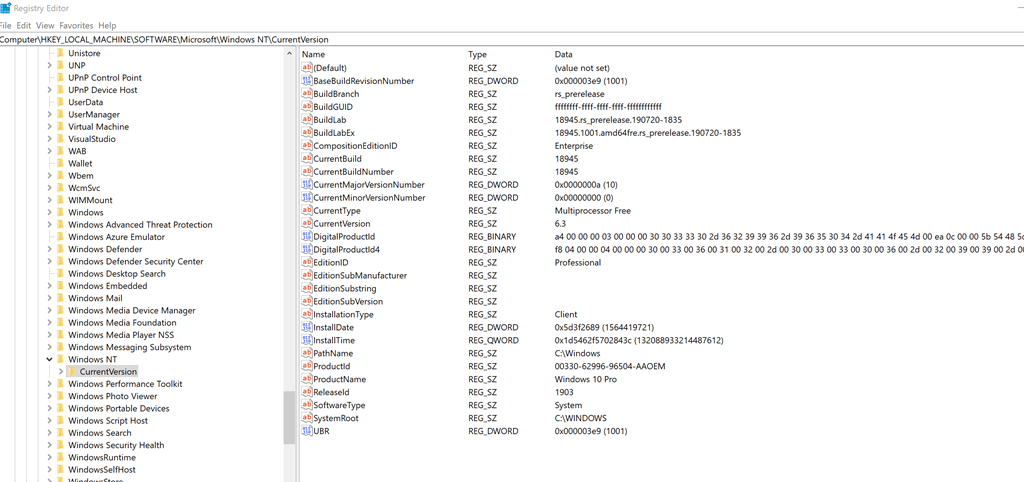Open the File menu
Viewport: 1024px width, 482px height.
pos(5,25)
